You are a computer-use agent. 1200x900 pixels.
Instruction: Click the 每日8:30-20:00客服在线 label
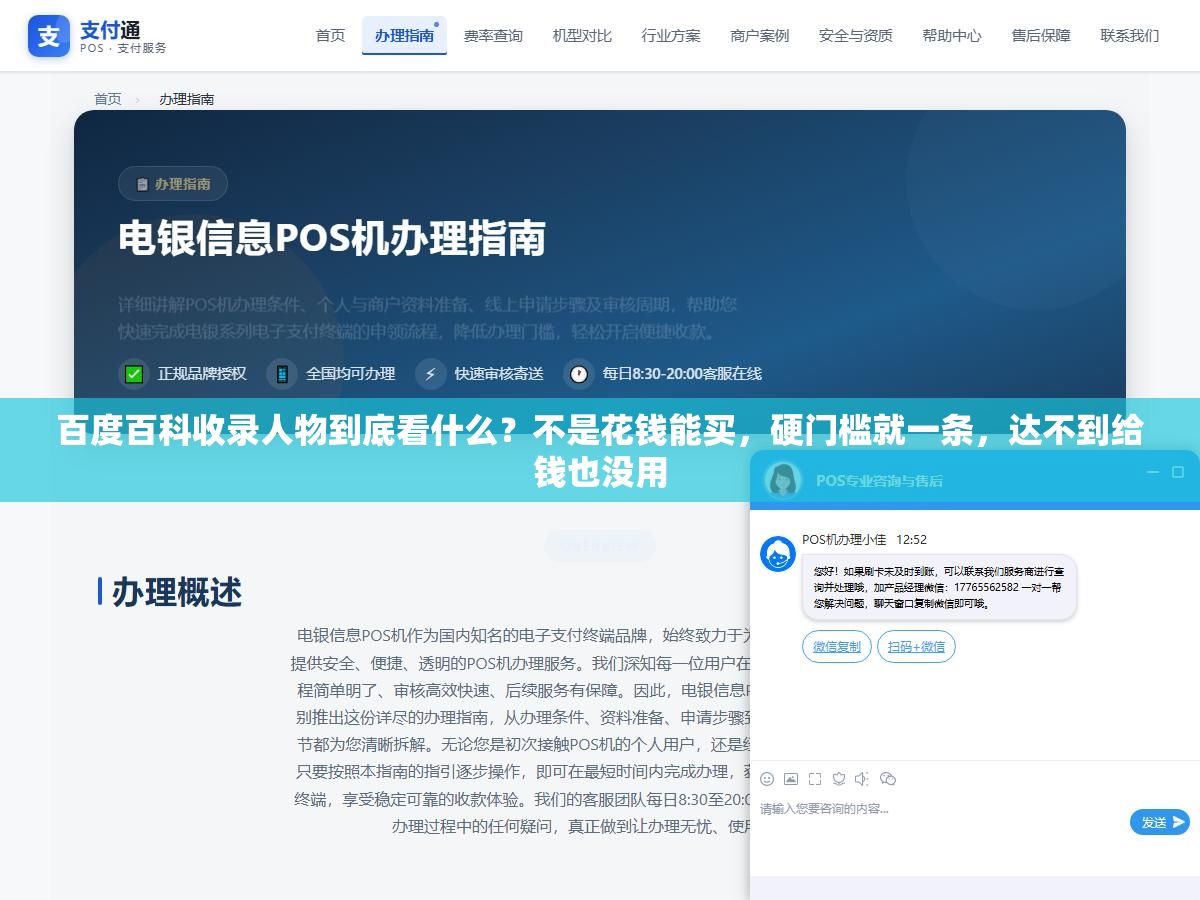[x=682, y=373]
